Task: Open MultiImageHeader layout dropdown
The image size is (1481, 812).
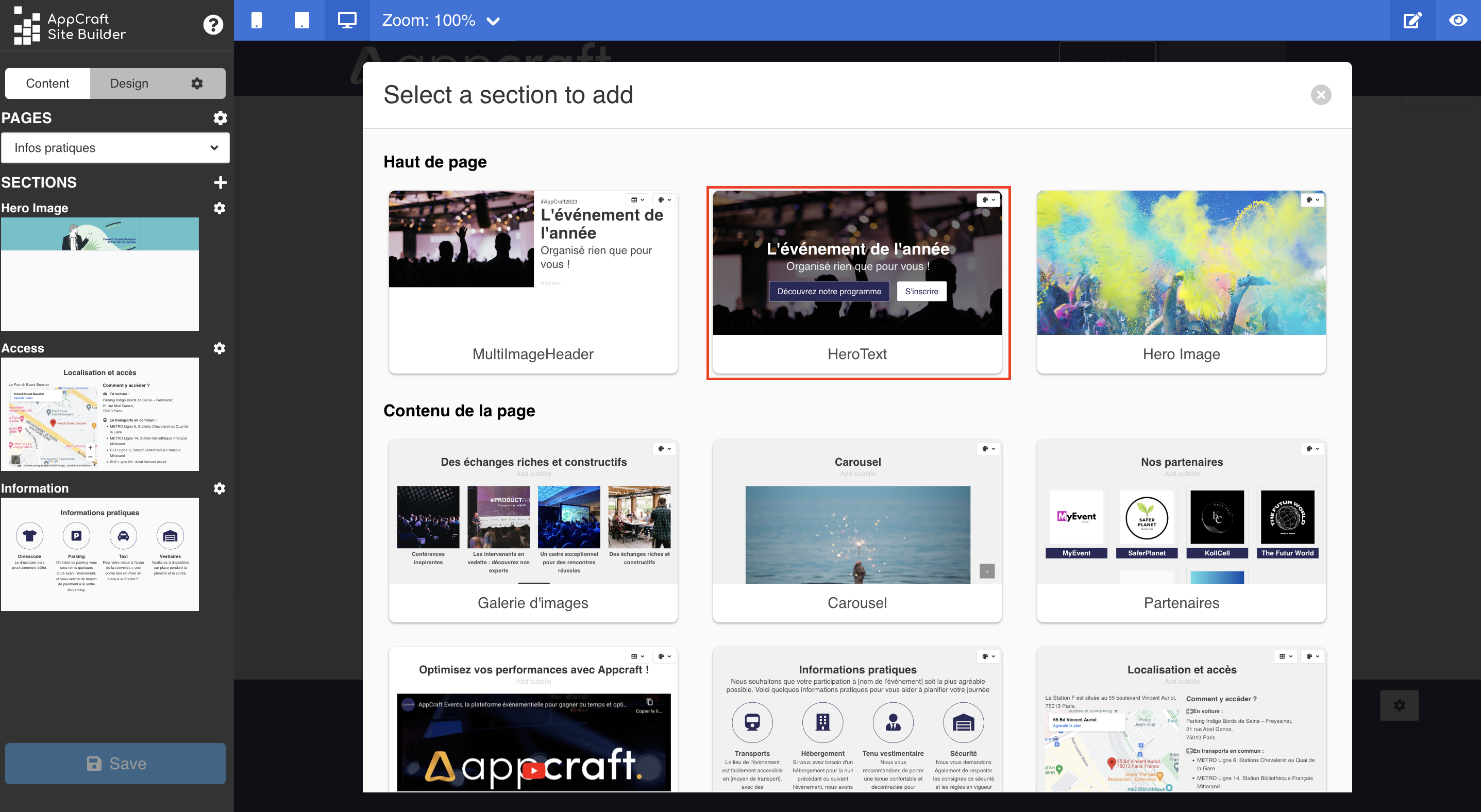Action: pyautogui.click(x=637, y=200)
